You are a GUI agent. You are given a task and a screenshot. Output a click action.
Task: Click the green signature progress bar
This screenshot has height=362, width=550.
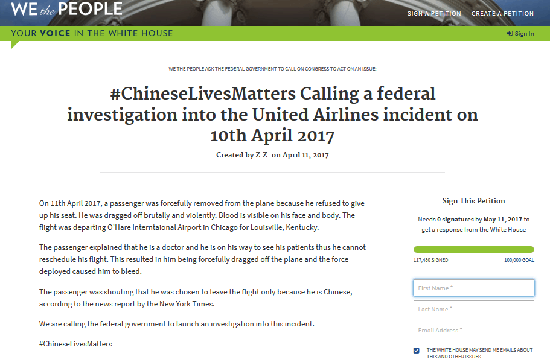[474, 249]
